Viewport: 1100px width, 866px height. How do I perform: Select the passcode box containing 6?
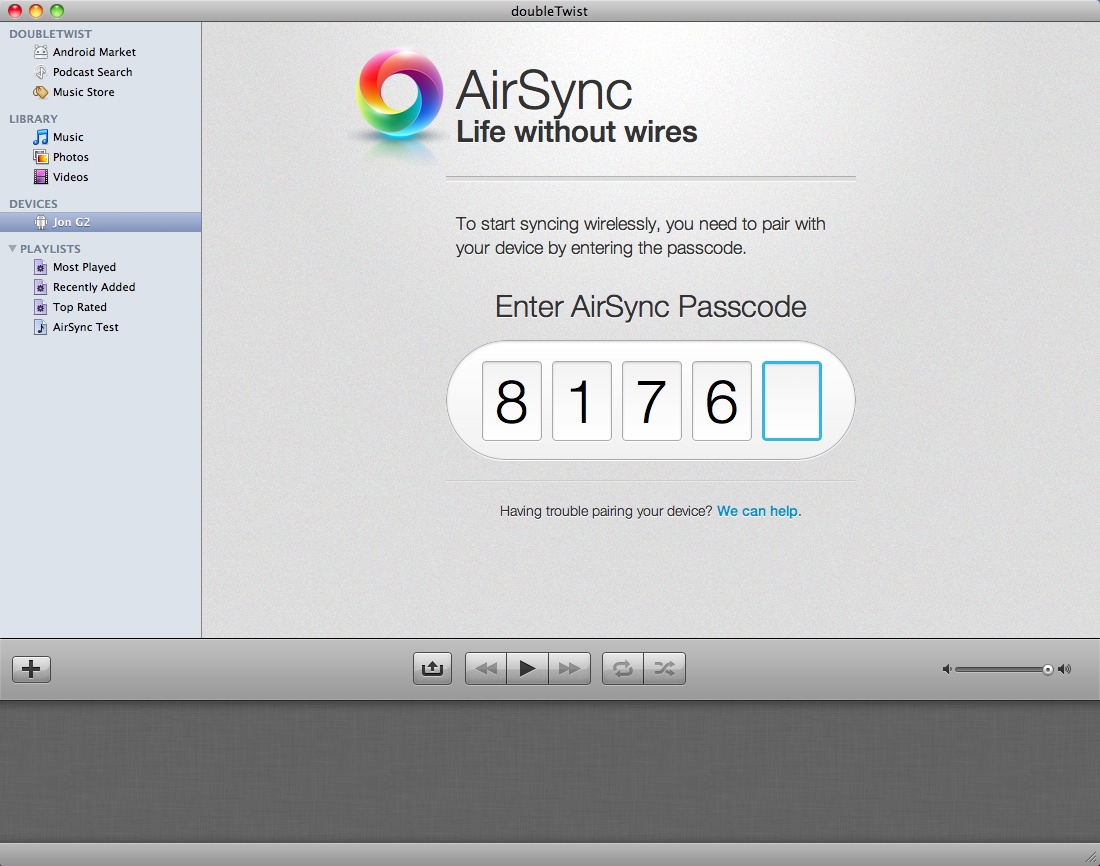(x=721, y=401)
